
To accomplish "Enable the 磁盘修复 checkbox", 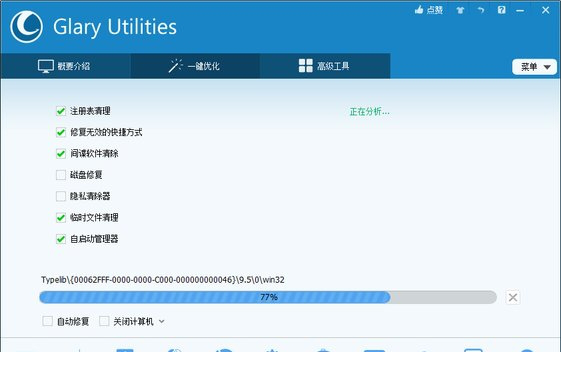I will 61,175.
